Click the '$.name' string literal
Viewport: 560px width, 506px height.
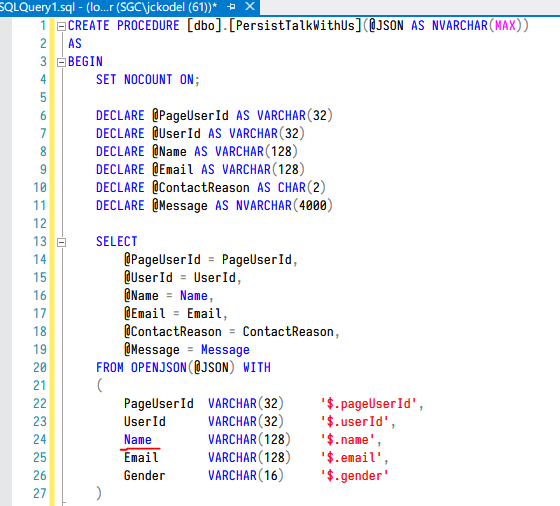348,440
